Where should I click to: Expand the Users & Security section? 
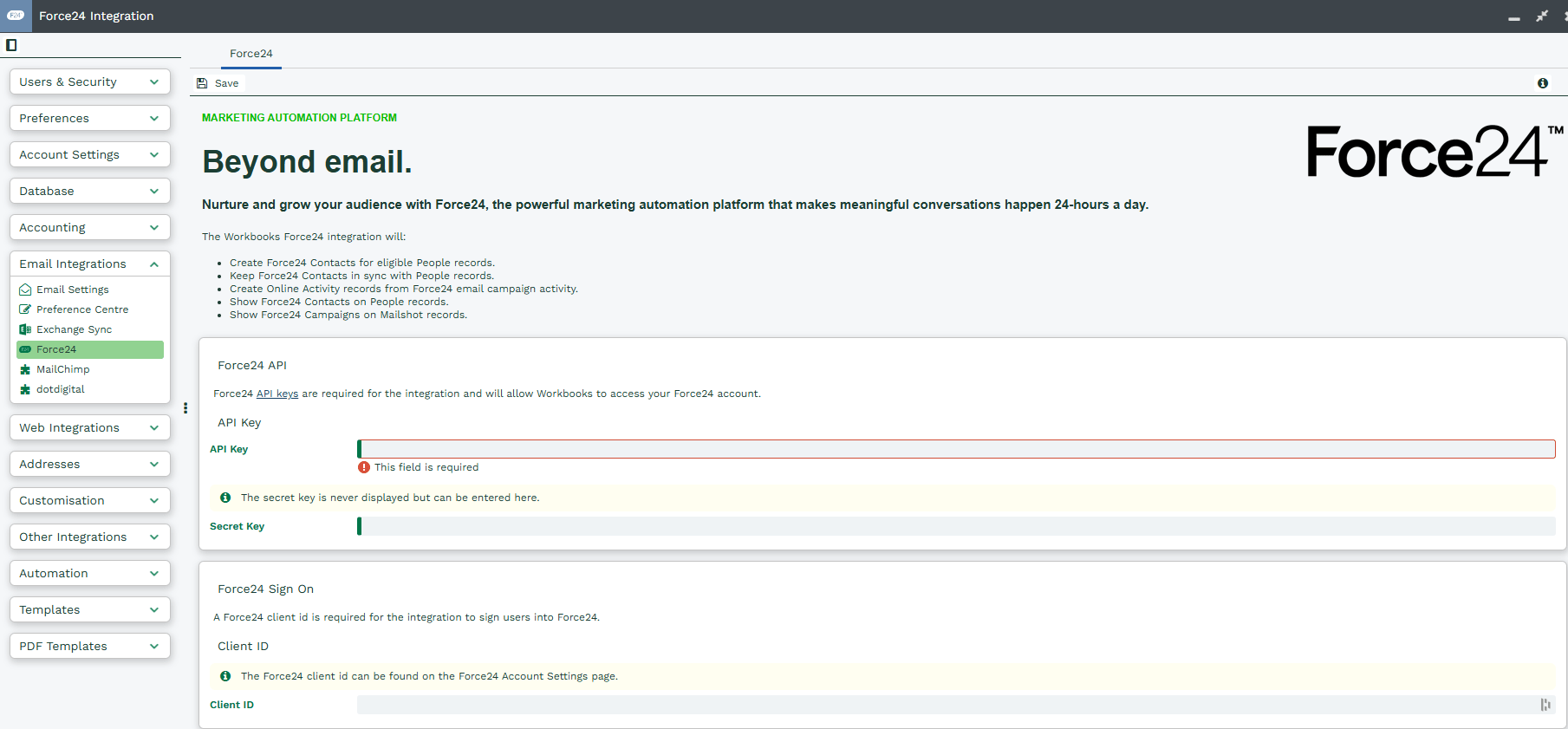(90, 81)
